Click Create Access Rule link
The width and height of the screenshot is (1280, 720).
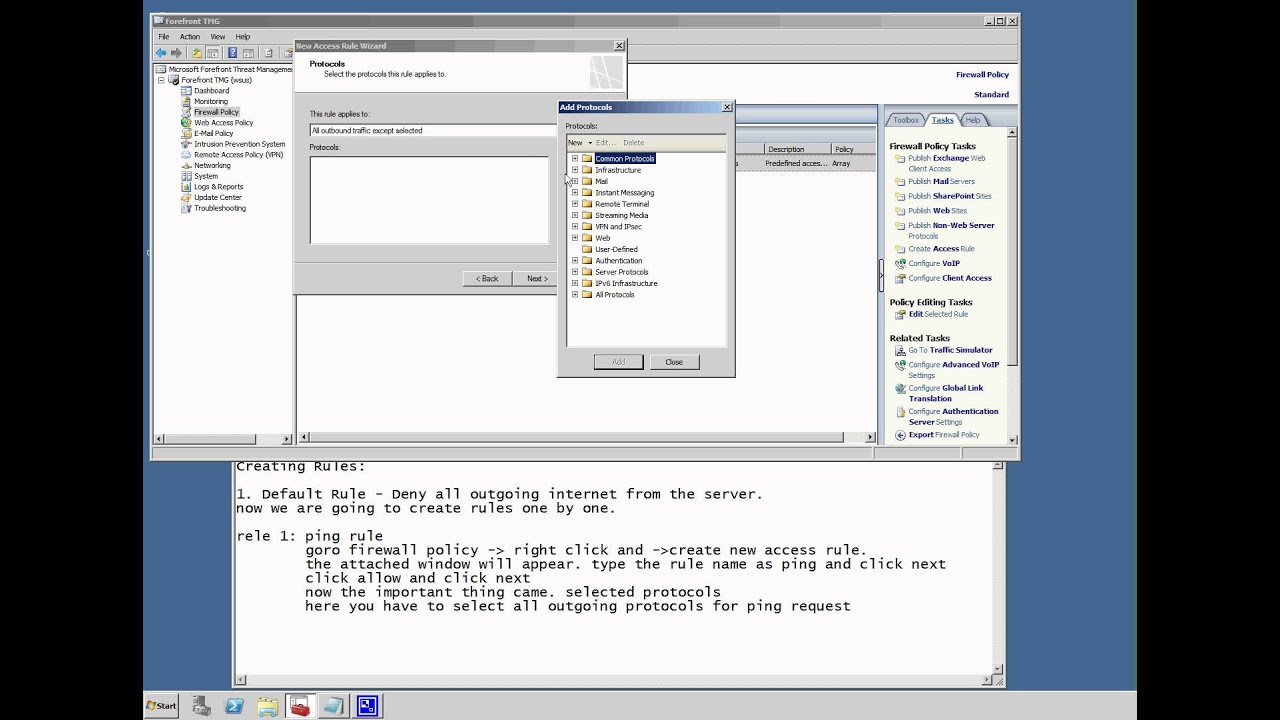(941, 249)
